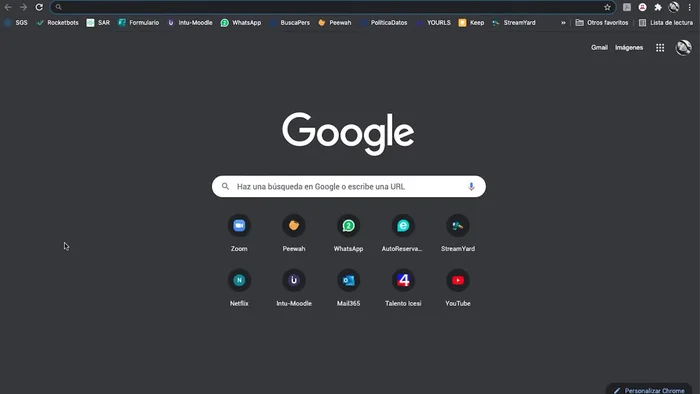Open the Netflix shortcut tile

(239, 288)
